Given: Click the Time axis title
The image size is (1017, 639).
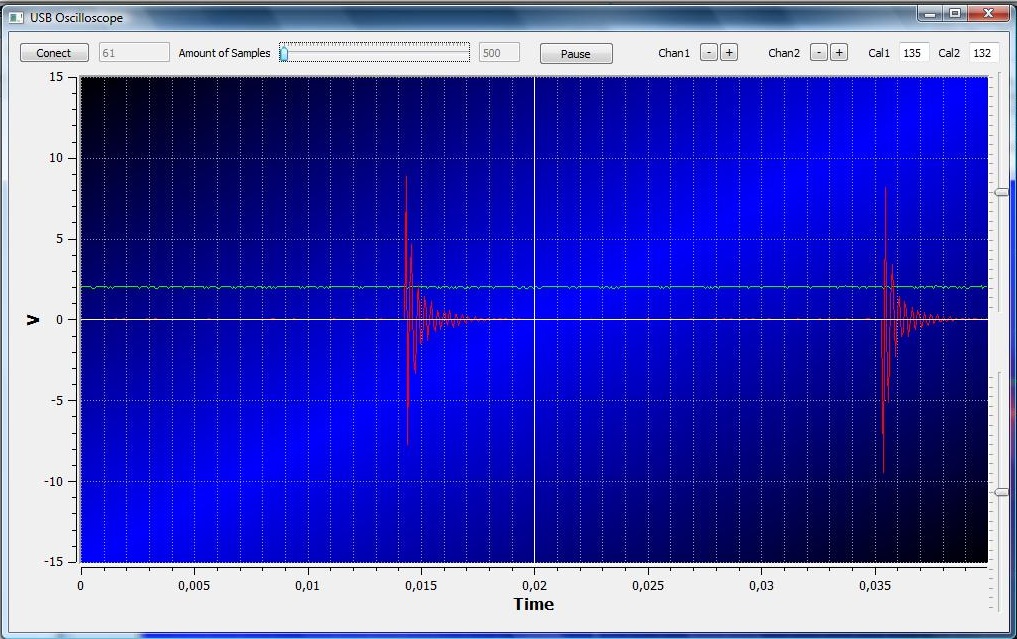Looking at the screenshot, I should tap(534, 604).
